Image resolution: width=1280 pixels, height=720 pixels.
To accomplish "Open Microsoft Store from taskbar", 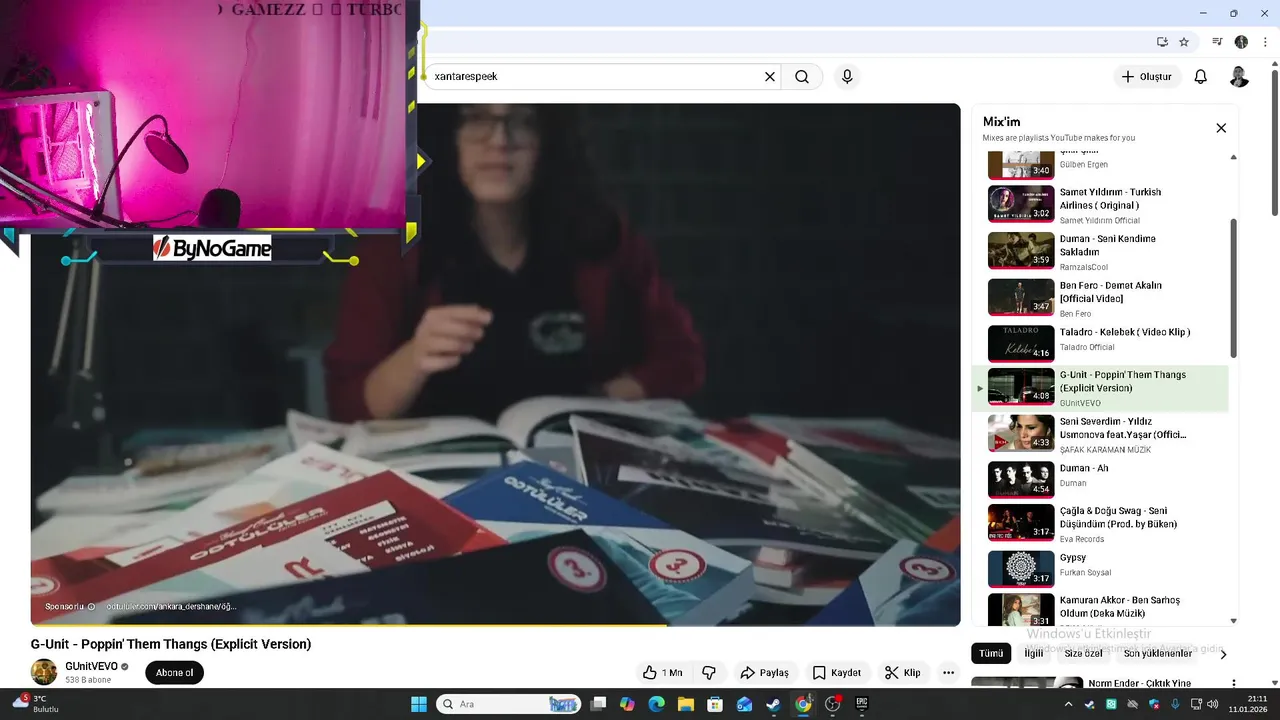I will [x=715, y=704].
